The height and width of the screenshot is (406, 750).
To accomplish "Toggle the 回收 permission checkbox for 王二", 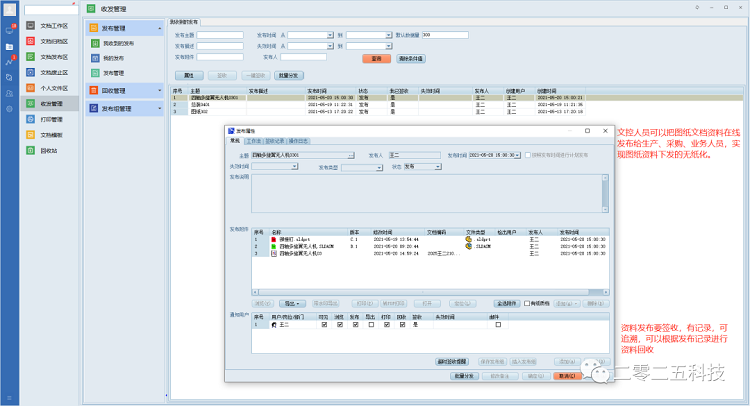I will 402,325.
